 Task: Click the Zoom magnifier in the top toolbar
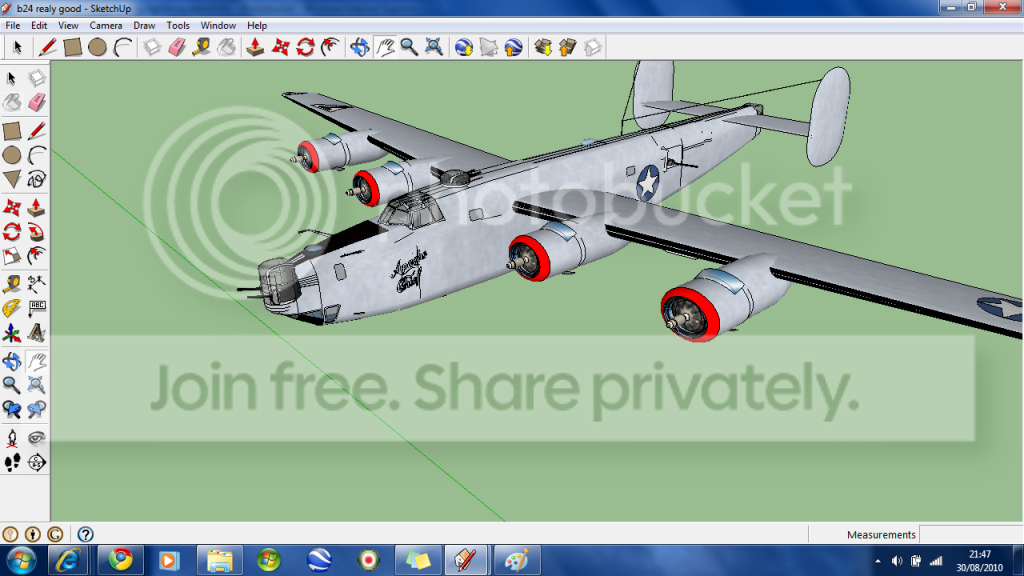(x=409, y=47)
